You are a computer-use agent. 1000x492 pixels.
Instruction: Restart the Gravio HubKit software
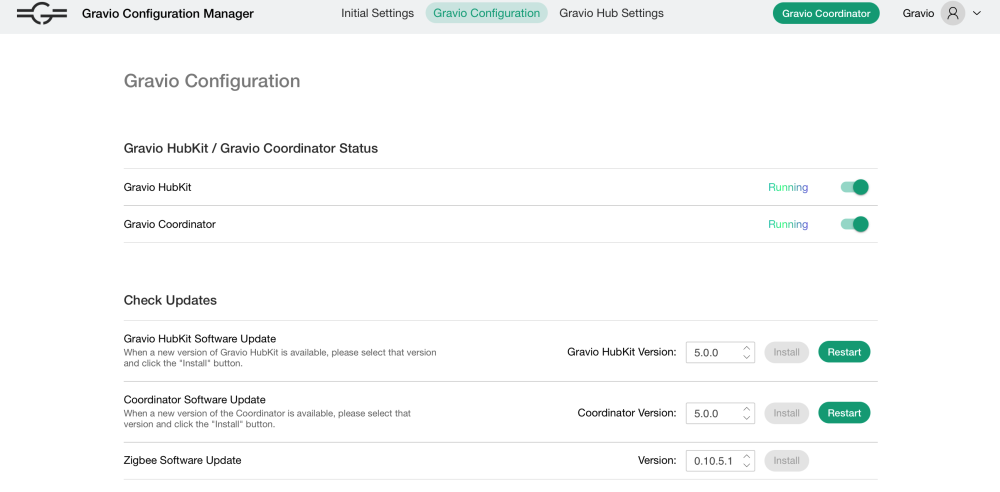[844, 352]
